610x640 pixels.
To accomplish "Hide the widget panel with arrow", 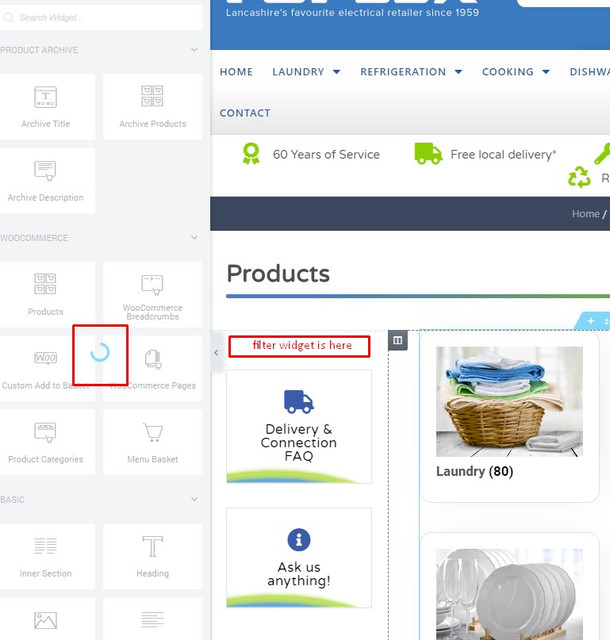I will pyautogui.click(x=217, y=353).
